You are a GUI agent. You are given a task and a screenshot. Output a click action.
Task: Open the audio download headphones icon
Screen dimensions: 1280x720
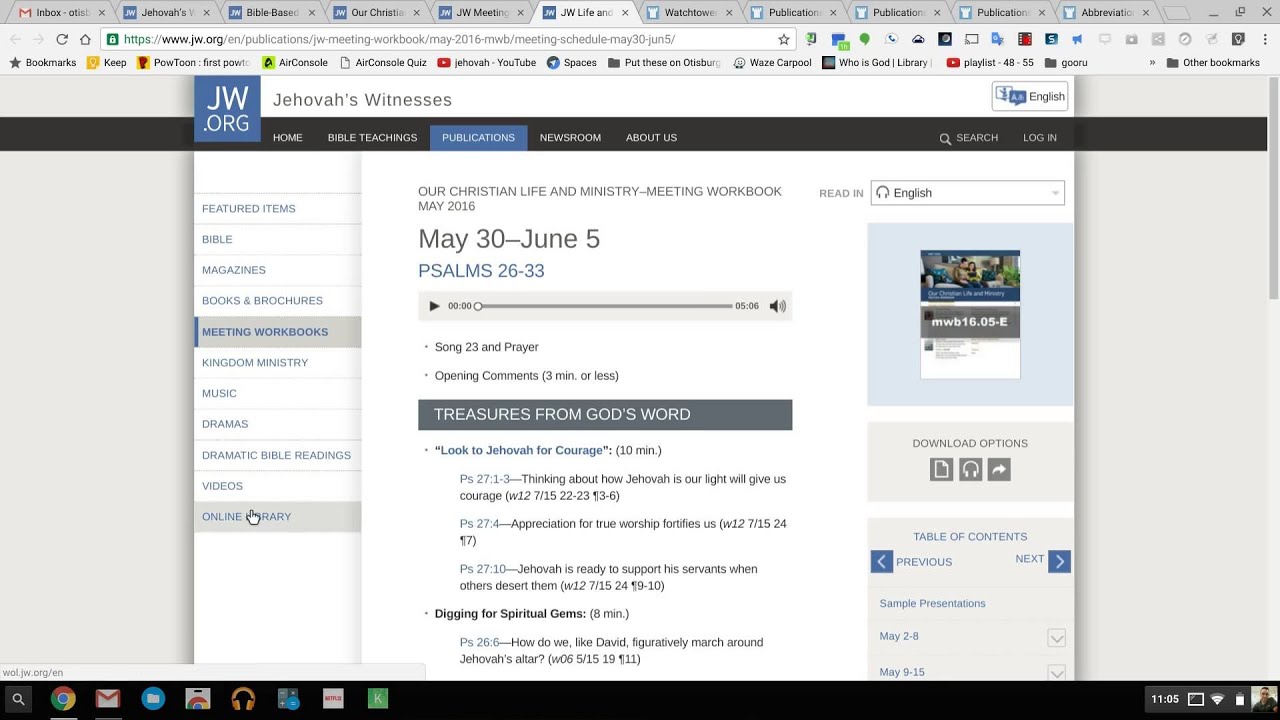pos(970,470)
